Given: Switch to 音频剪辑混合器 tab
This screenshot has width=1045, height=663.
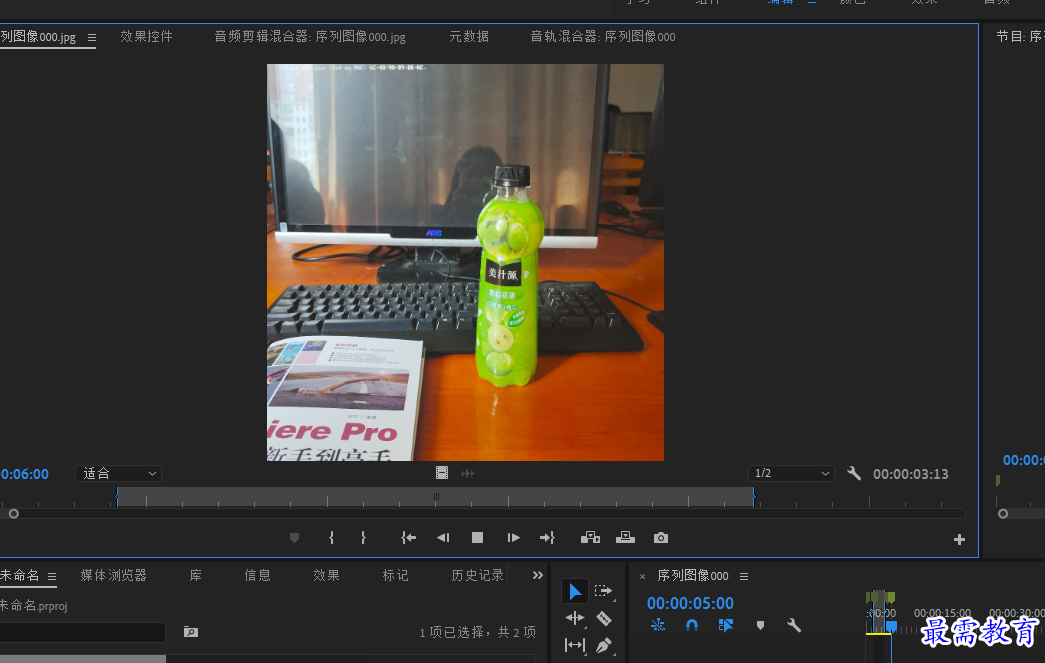Looking at the screenshot, I should tap(310, 37).
